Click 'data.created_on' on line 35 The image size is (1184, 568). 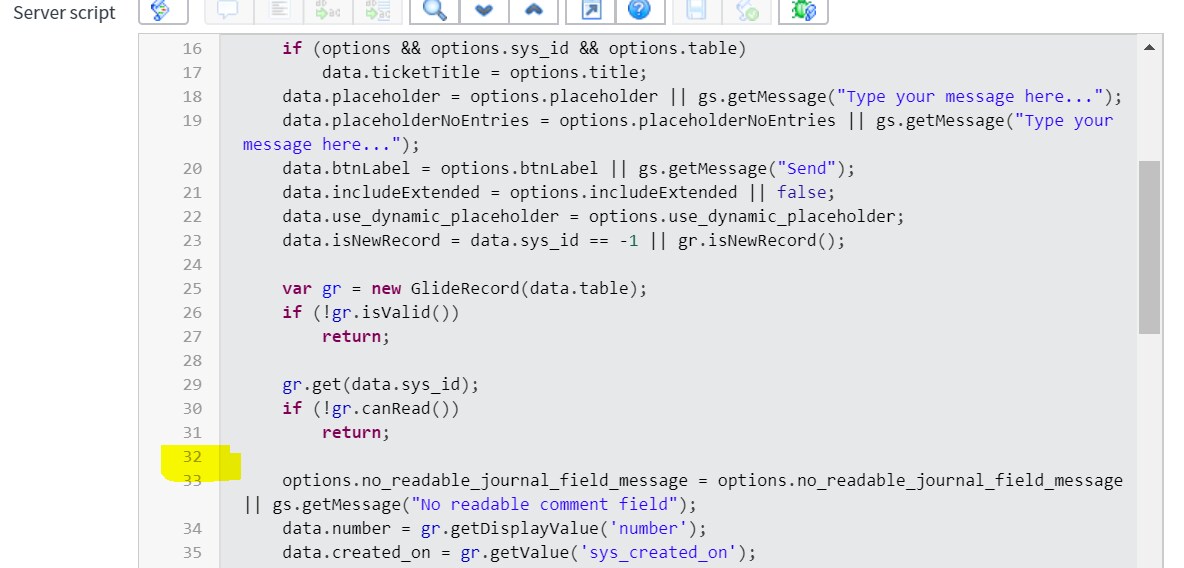pos(356,553)
